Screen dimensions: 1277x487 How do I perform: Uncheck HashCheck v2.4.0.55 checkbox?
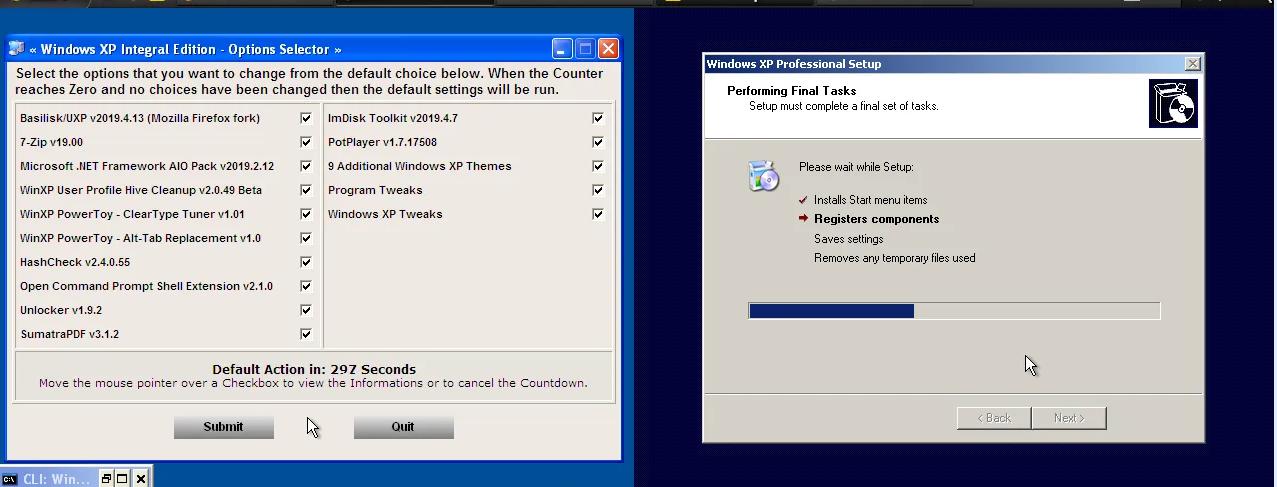306,262
